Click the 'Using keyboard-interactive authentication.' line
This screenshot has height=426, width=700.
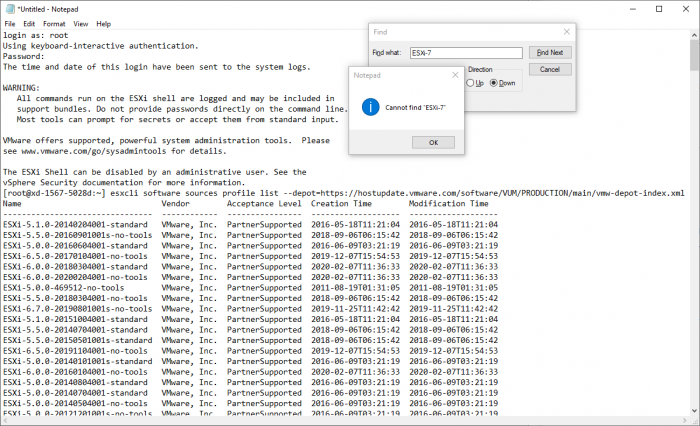pyautogui.click(x=100, y=46)
